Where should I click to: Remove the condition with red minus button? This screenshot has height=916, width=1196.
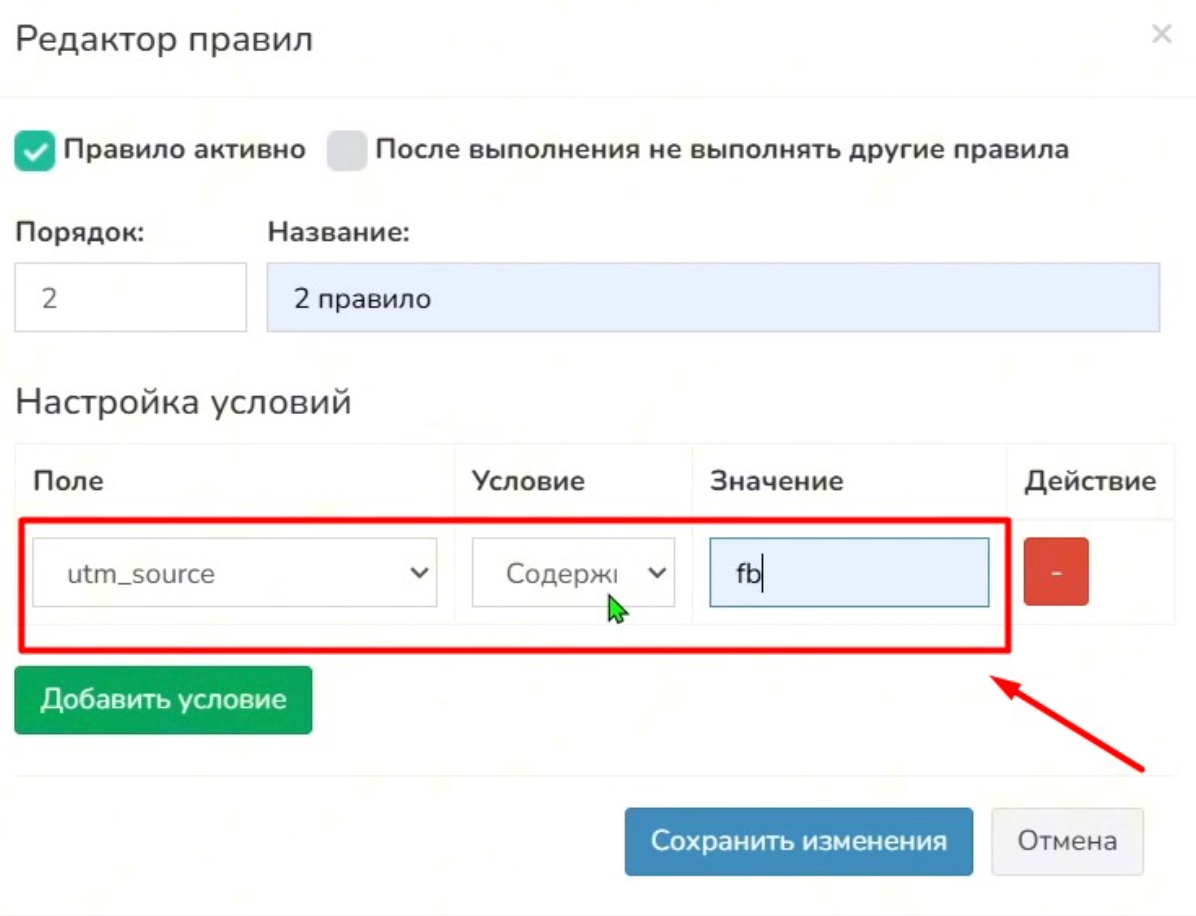tap(1055, 573)
